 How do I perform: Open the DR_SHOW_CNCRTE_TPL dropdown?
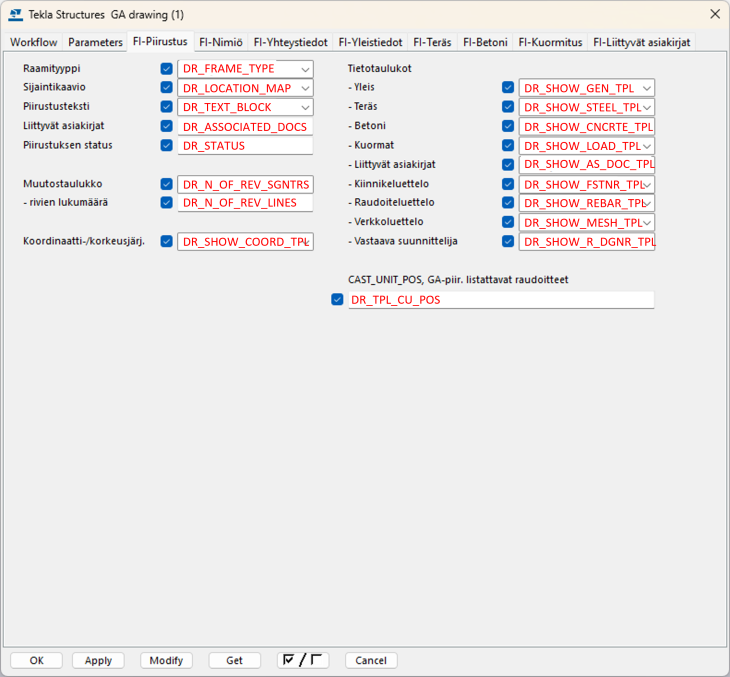point(587,127)
